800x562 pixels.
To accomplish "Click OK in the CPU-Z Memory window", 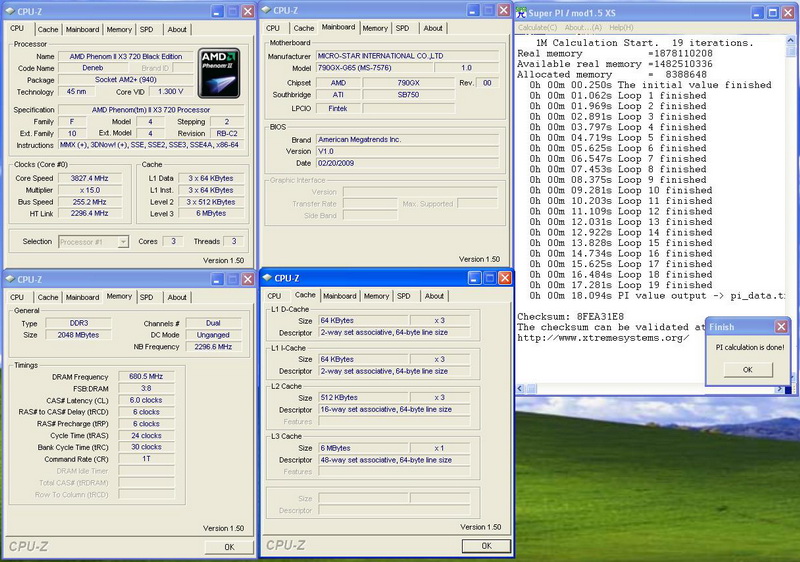I will point(229,547).
